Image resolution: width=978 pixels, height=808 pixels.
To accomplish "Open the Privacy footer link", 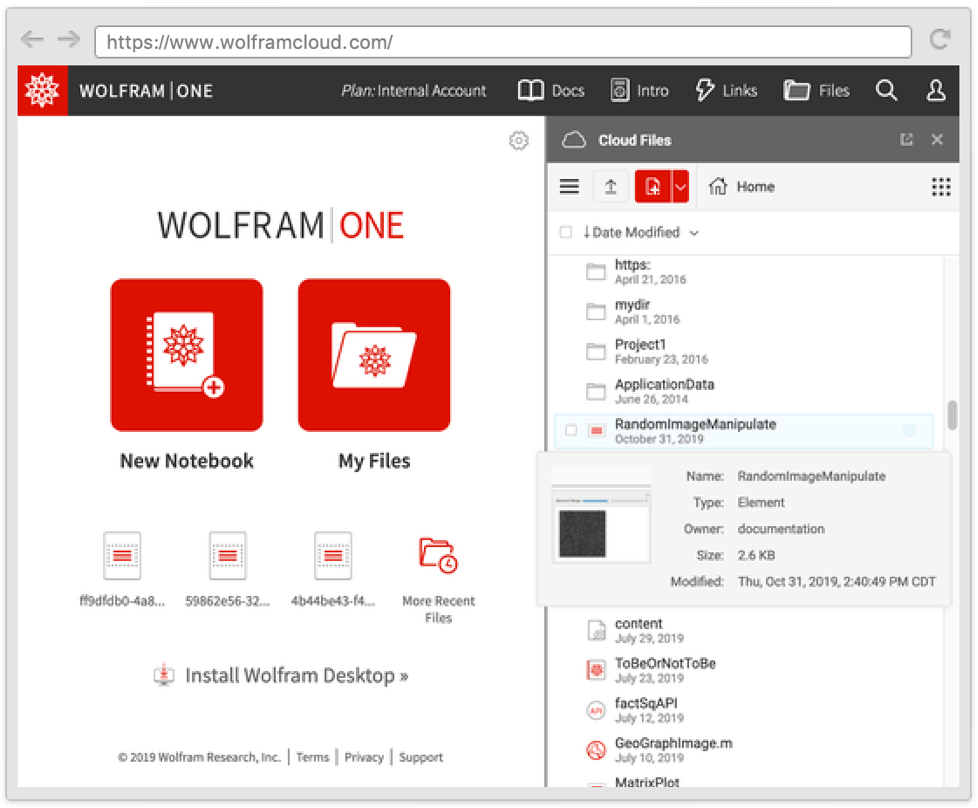I will [x=364, y=757].
